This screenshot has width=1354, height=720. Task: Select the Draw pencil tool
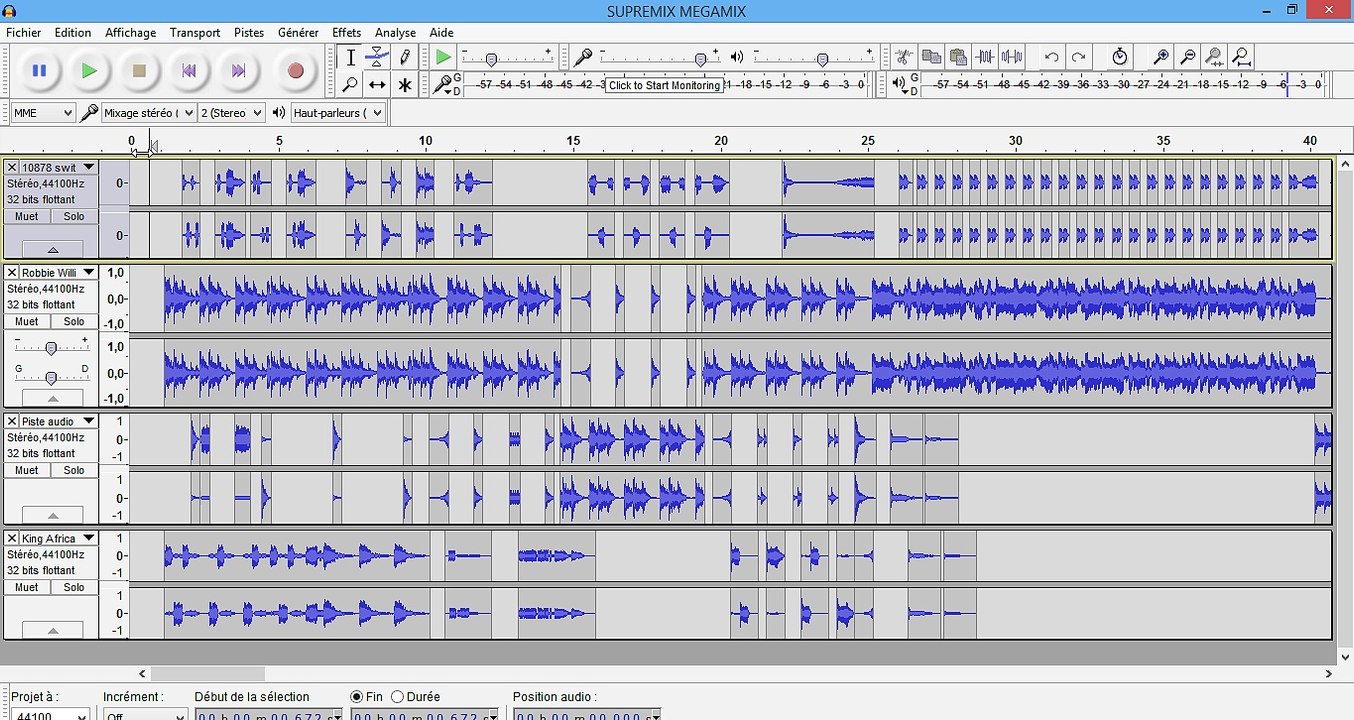click(x=404, y=58)
